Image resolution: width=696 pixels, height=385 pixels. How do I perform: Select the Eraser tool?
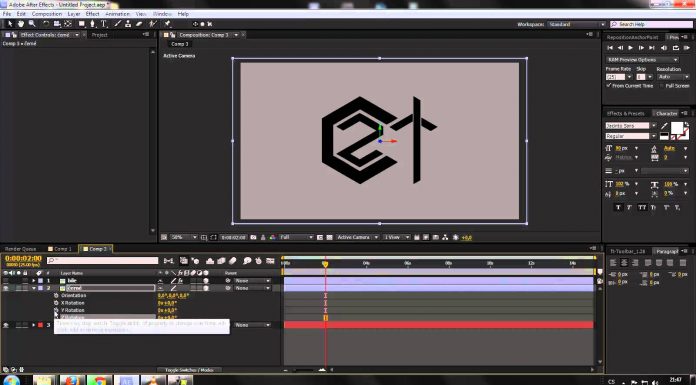(139, 24)
